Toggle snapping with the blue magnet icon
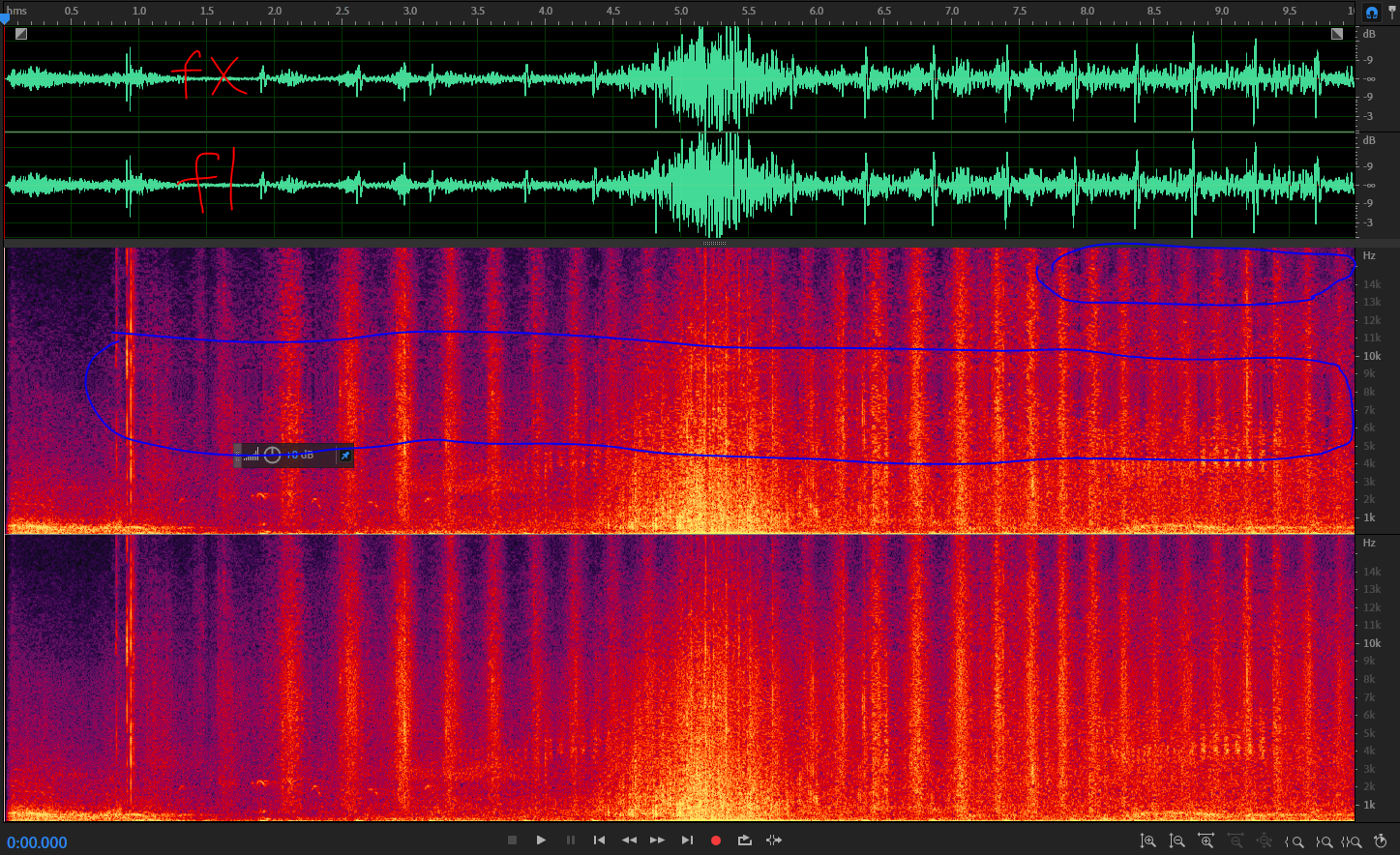This screenshot has height=855, width=1400. pyautogui.click(x=1371, y=13)
